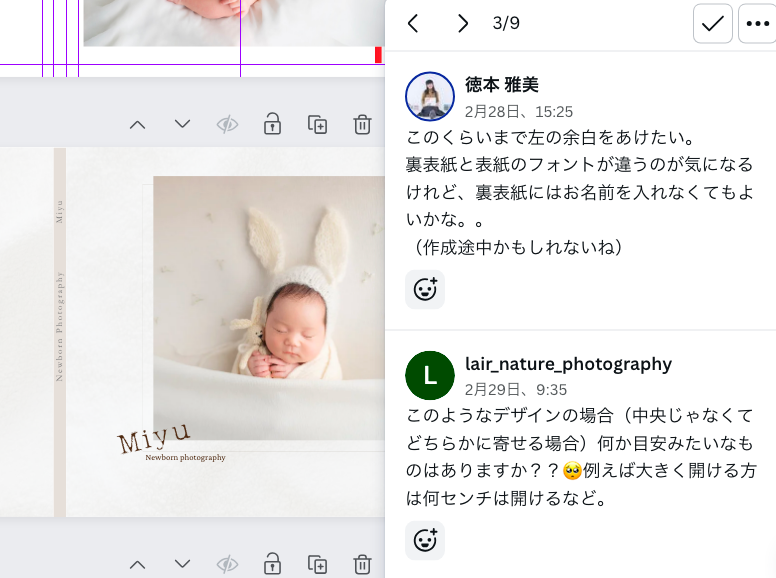Lock the lower page
776x578 pixels.
tap(272, 564)
